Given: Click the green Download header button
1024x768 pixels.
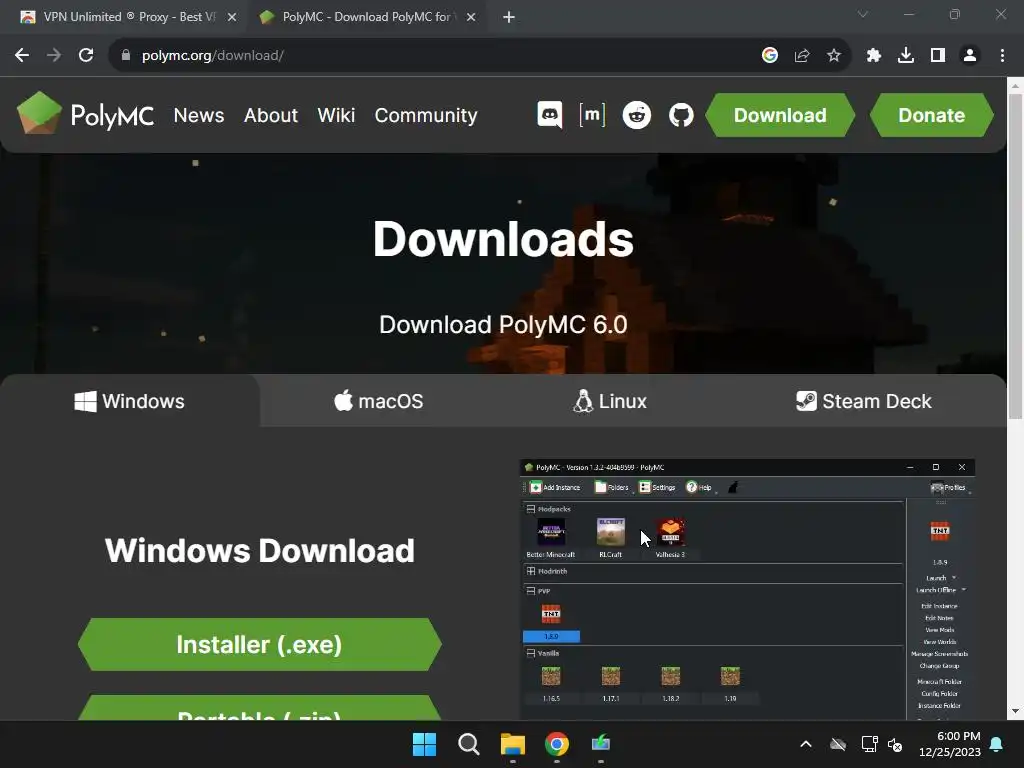Looking at the screenshot, I should [x=780, y=115].
